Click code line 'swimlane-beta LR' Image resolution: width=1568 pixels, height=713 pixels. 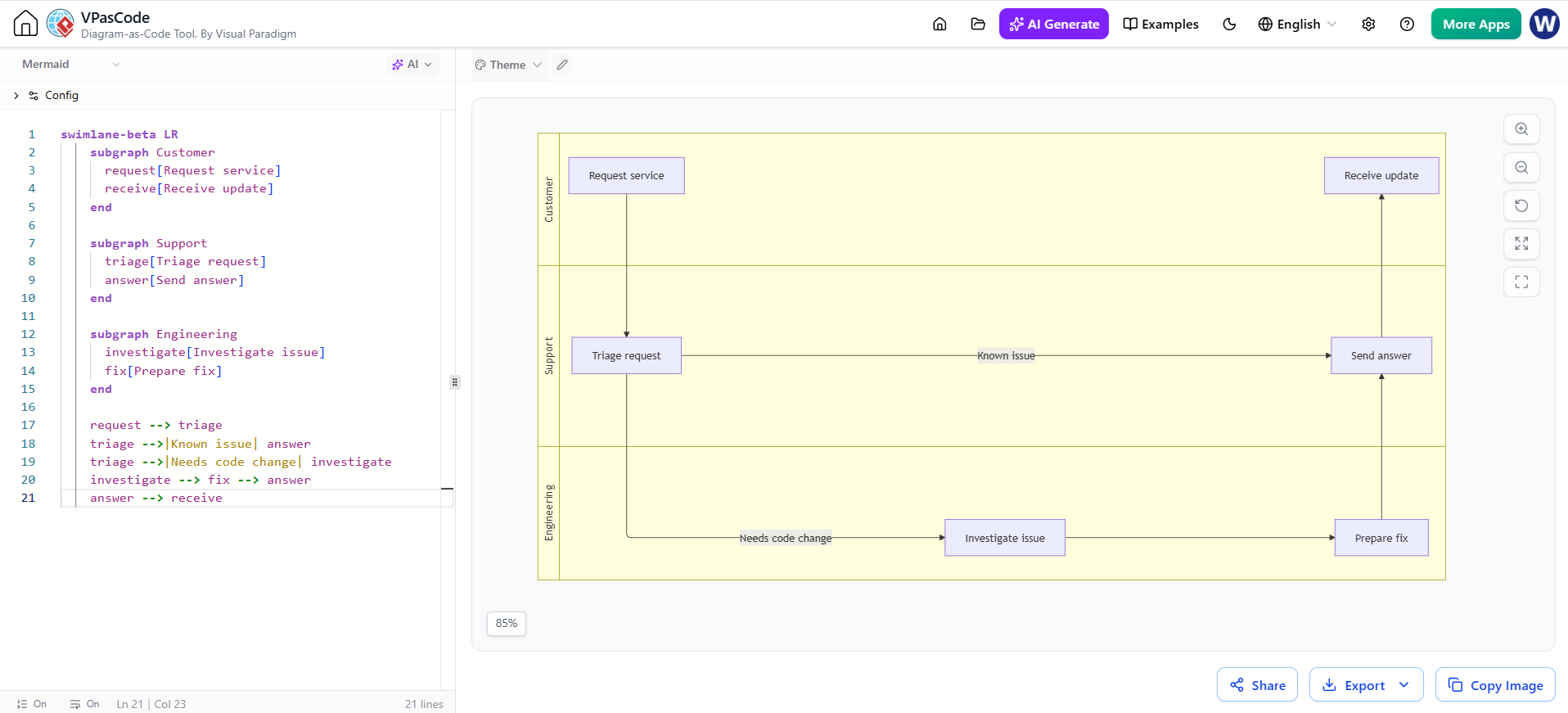click(x=119, y=134)
